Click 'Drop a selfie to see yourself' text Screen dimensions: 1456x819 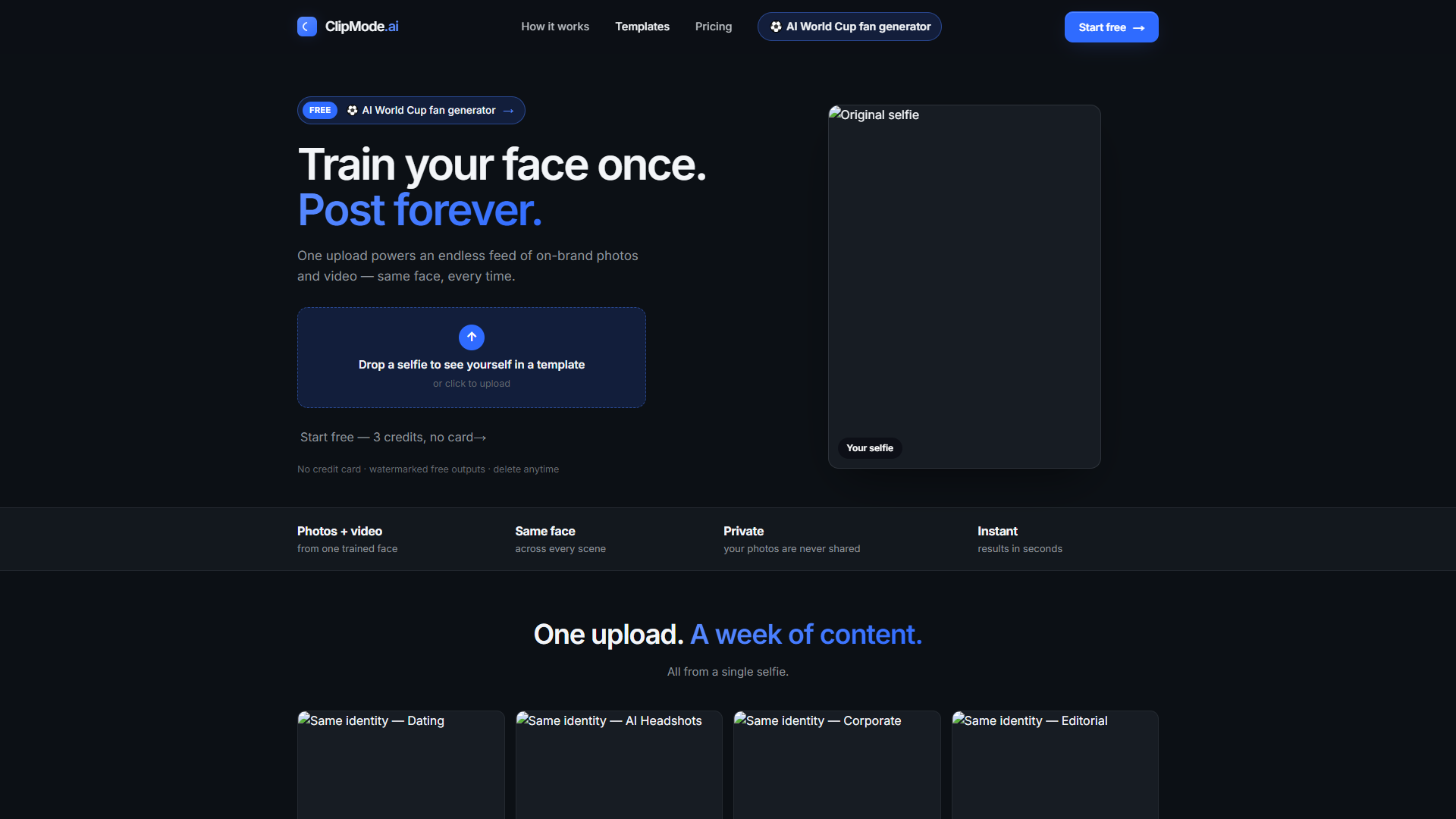coord(472,365)
